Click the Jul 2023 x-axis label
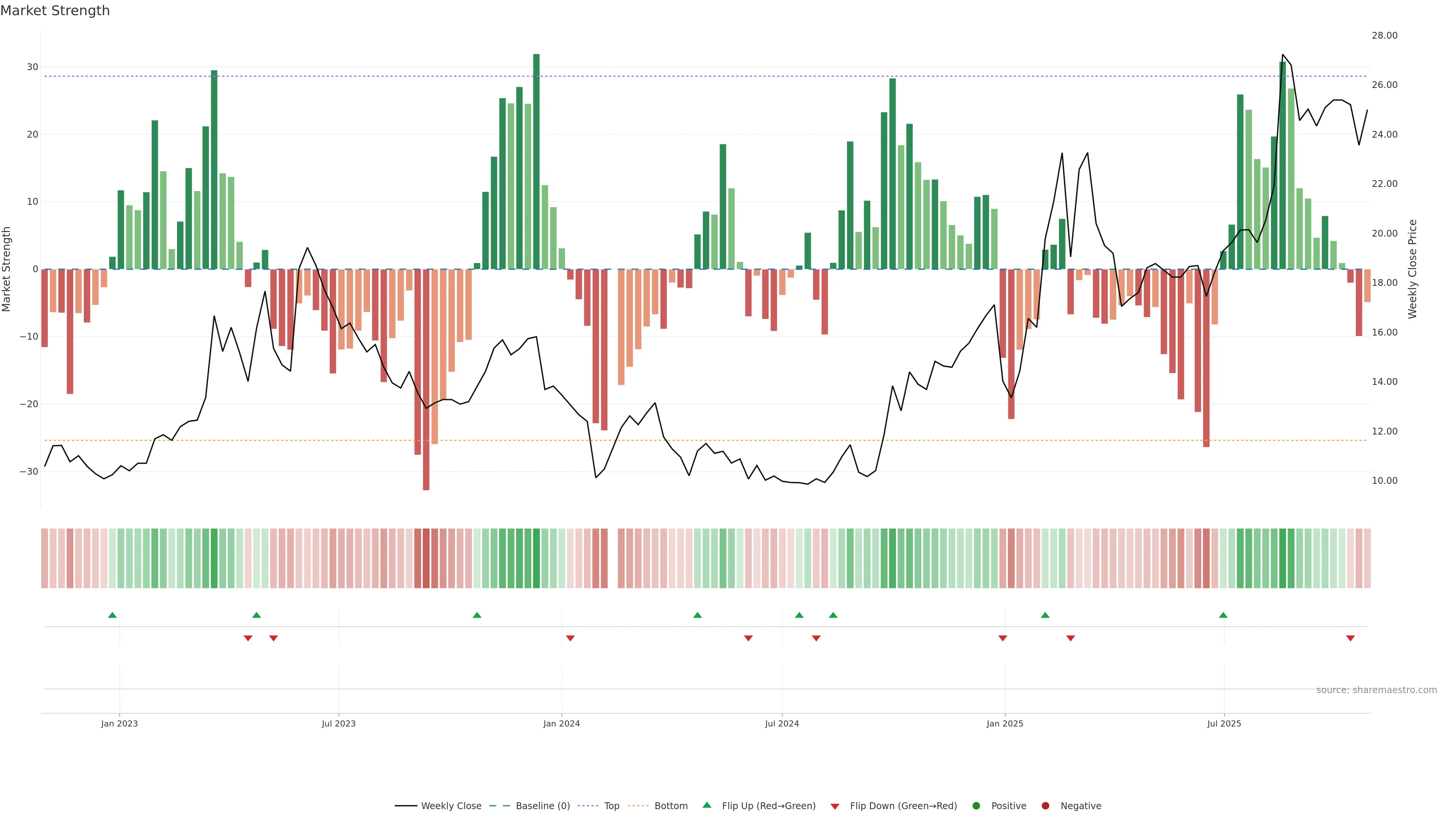This screenshot has height=819, width=1456. pyautogui.click(x=339, y=723)
